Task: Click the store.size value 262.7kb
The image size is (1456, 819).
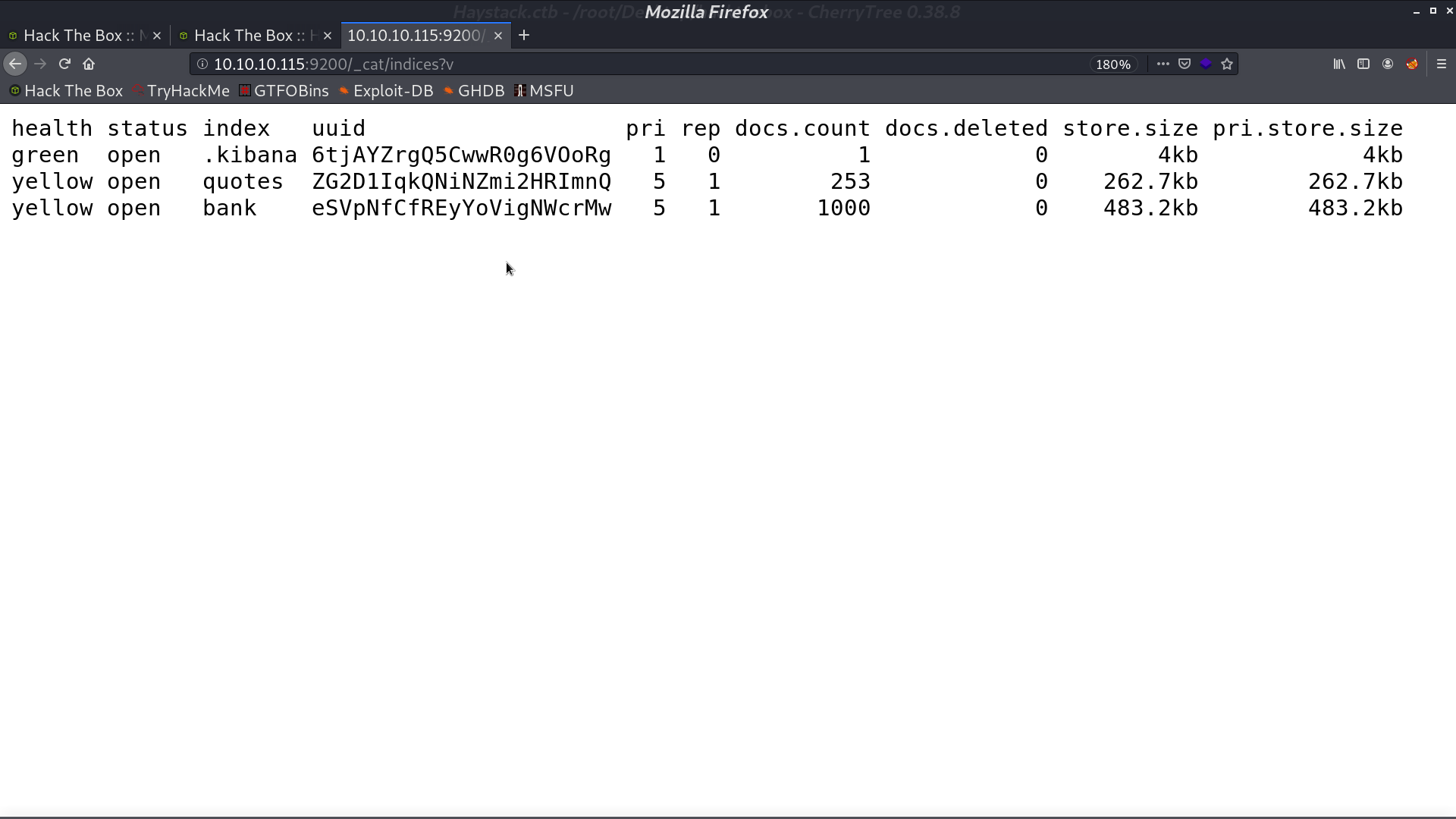Action: [x=1150, y=182]
